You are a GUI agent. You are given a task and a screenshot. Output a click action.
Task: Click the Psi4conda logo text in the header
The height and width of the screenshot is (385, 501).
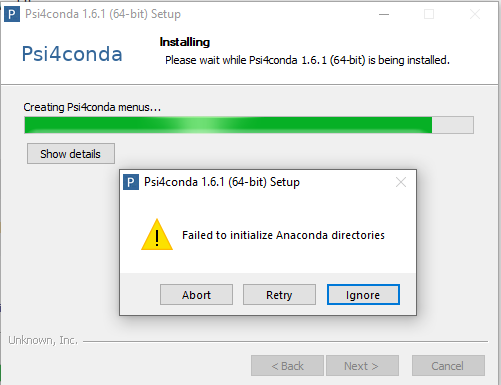pos(72,54)
